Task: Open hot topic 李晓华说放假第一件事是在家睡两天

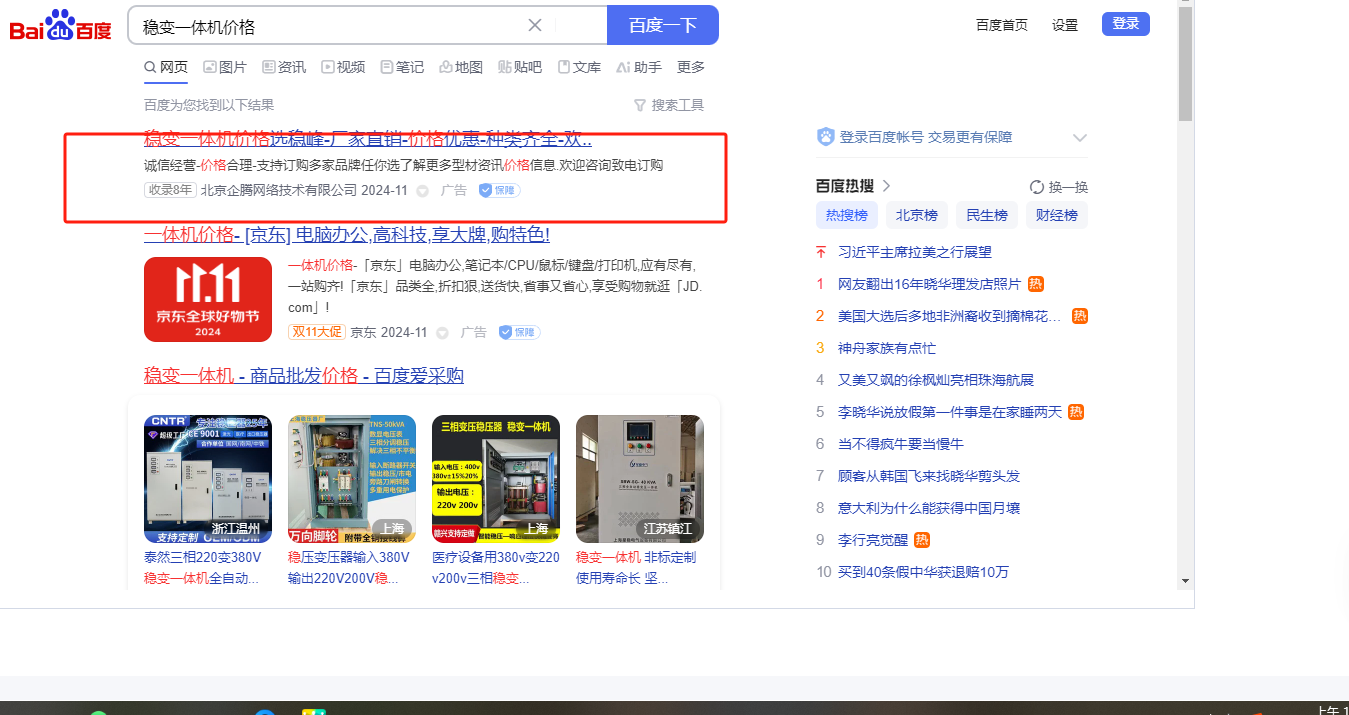Action: tap(950, 412)
